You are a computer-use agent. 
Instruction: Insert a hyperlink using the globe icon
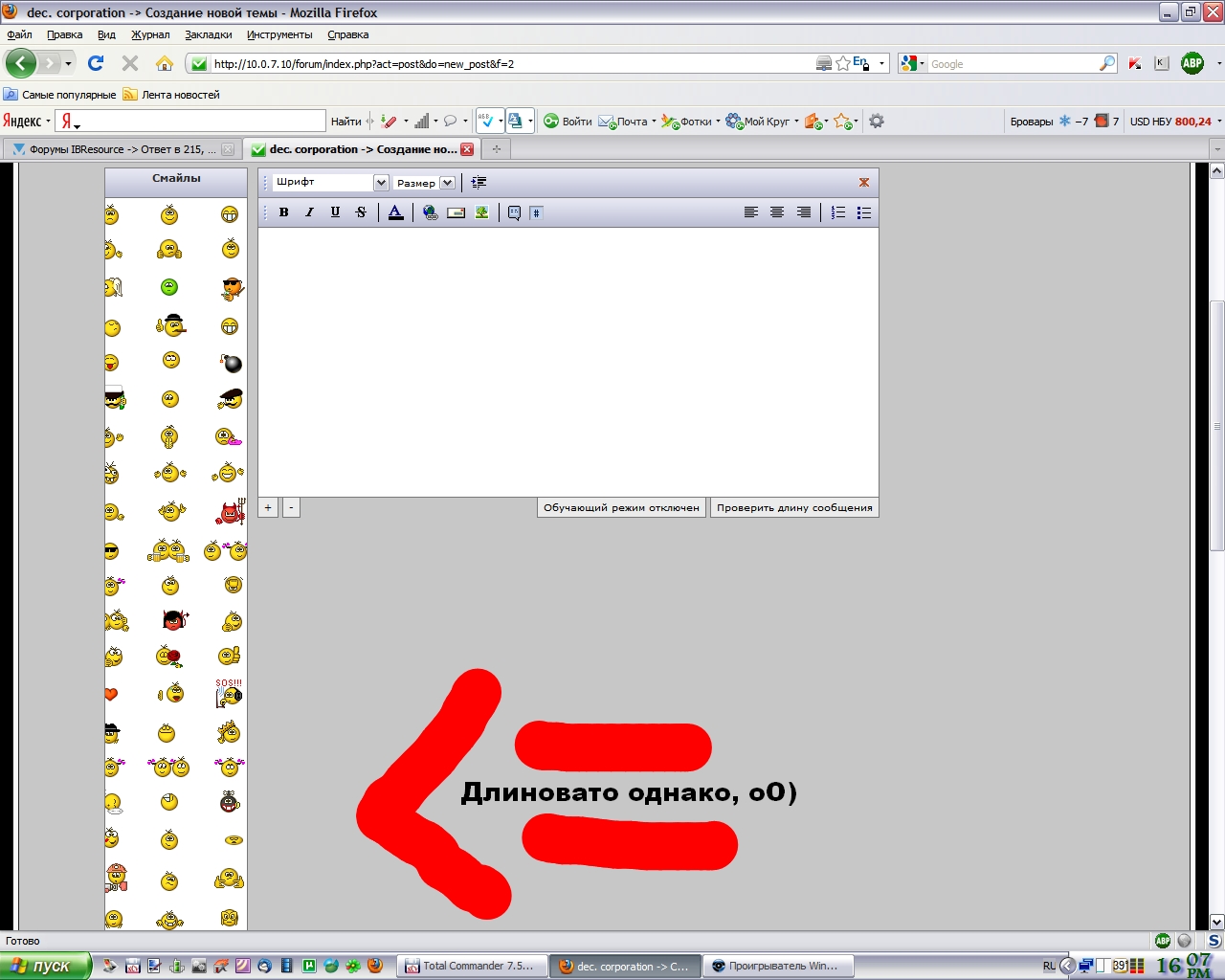point(431,212)
